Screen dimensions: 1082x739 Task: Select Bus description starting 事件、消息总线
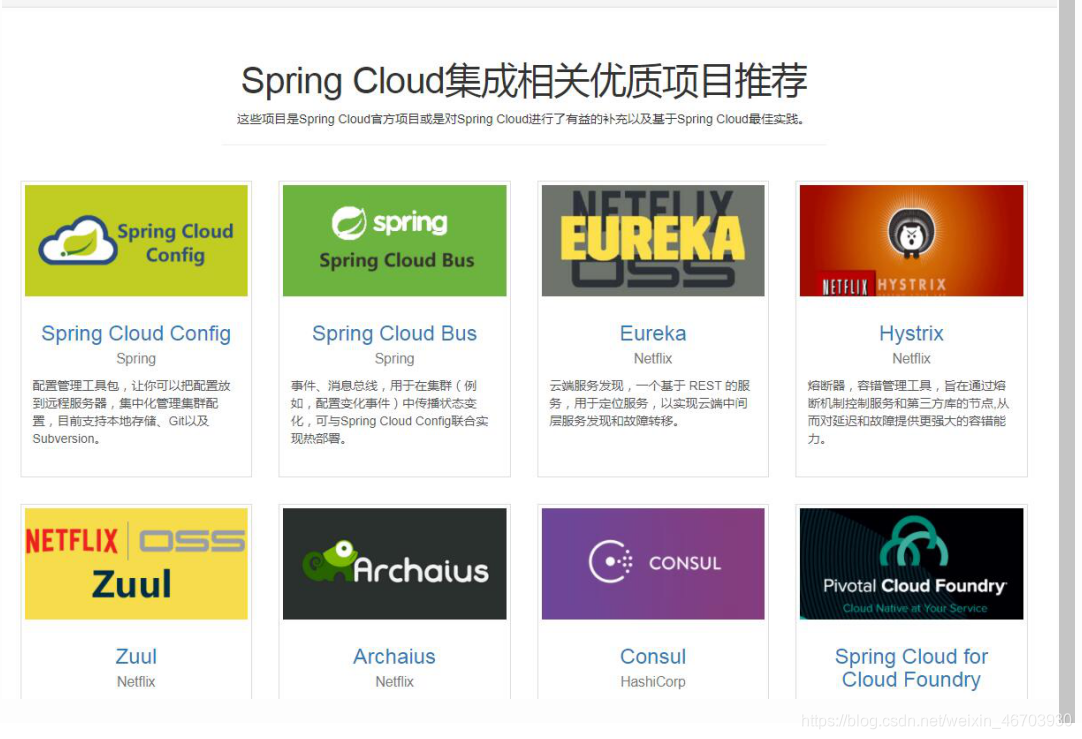(390, 412)
